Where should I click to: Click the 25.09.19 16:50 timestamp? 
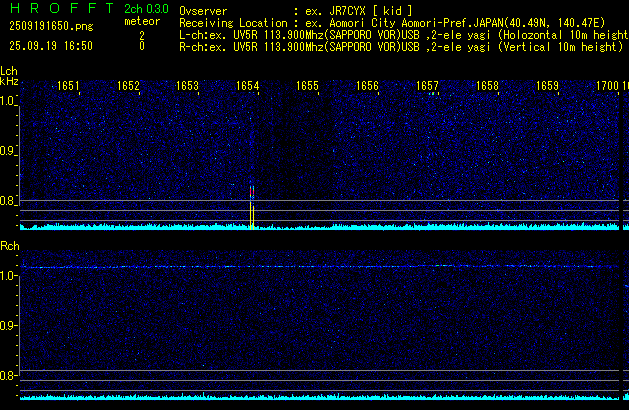(50, 46)
